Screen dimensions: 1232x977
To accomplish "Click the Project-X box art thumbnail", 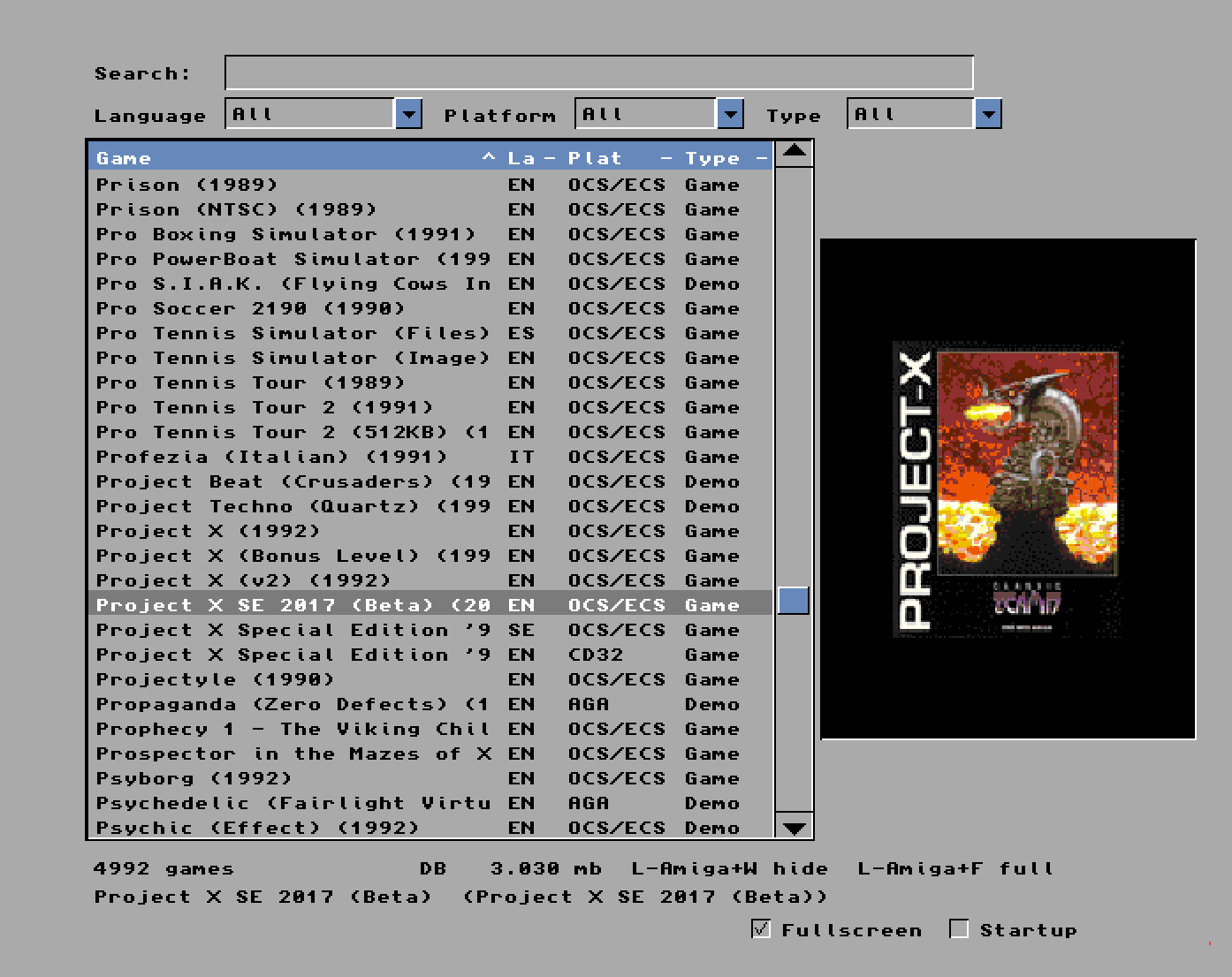I will point(1008,488).
